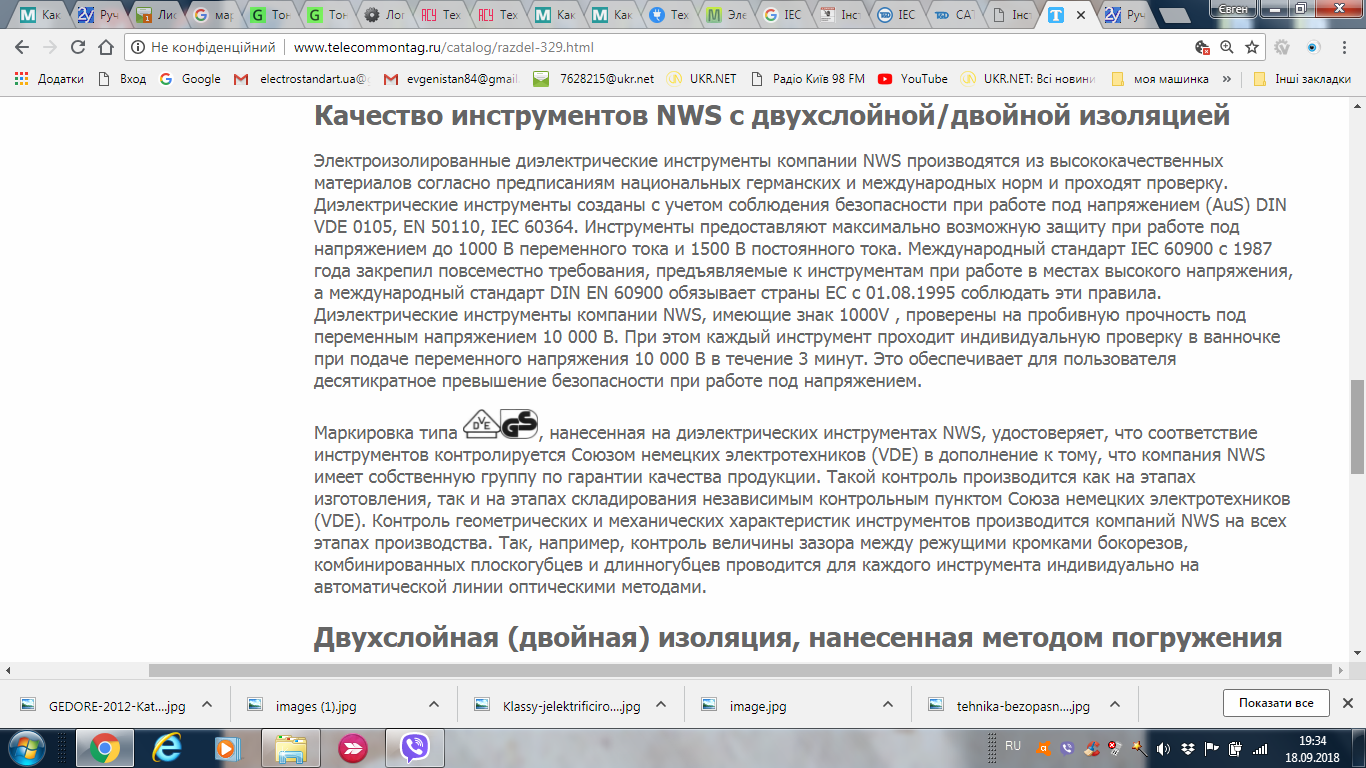
Task: Open the Радіо Київ 98 FM bookmark
Action: click(807, 79)
